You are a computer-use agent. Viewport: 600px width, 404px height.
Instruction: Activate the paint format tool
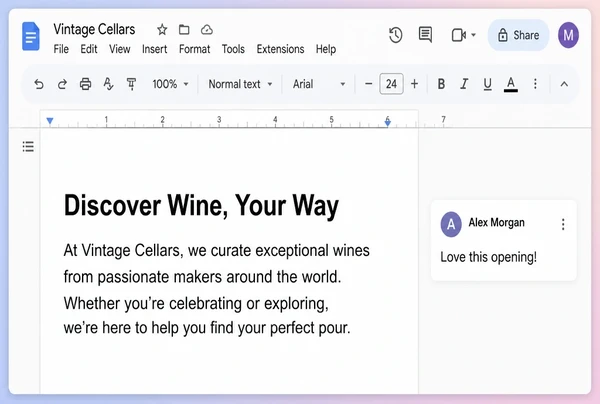click(131, 84)
